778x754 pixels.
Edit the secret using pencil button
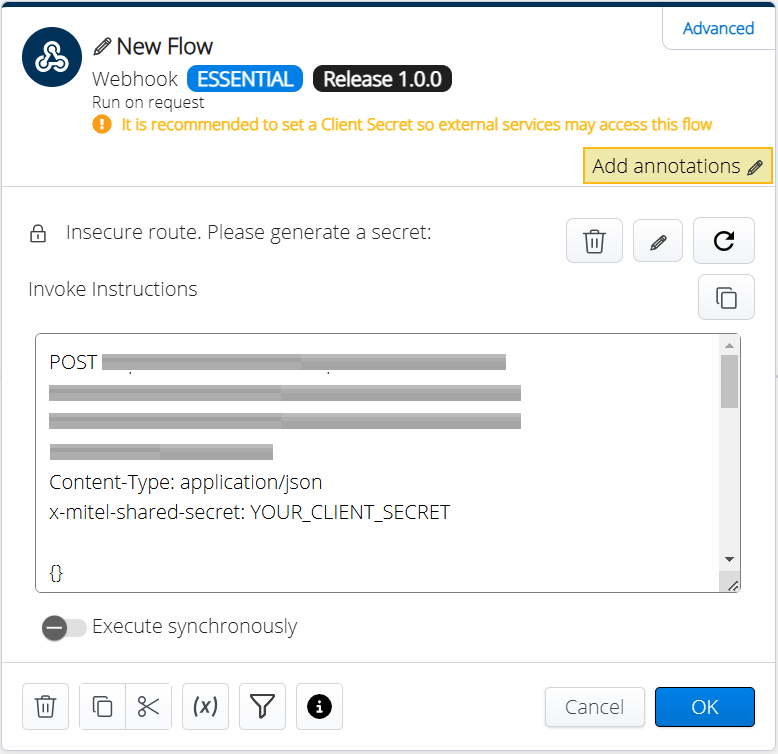click(x=658, y=241)
